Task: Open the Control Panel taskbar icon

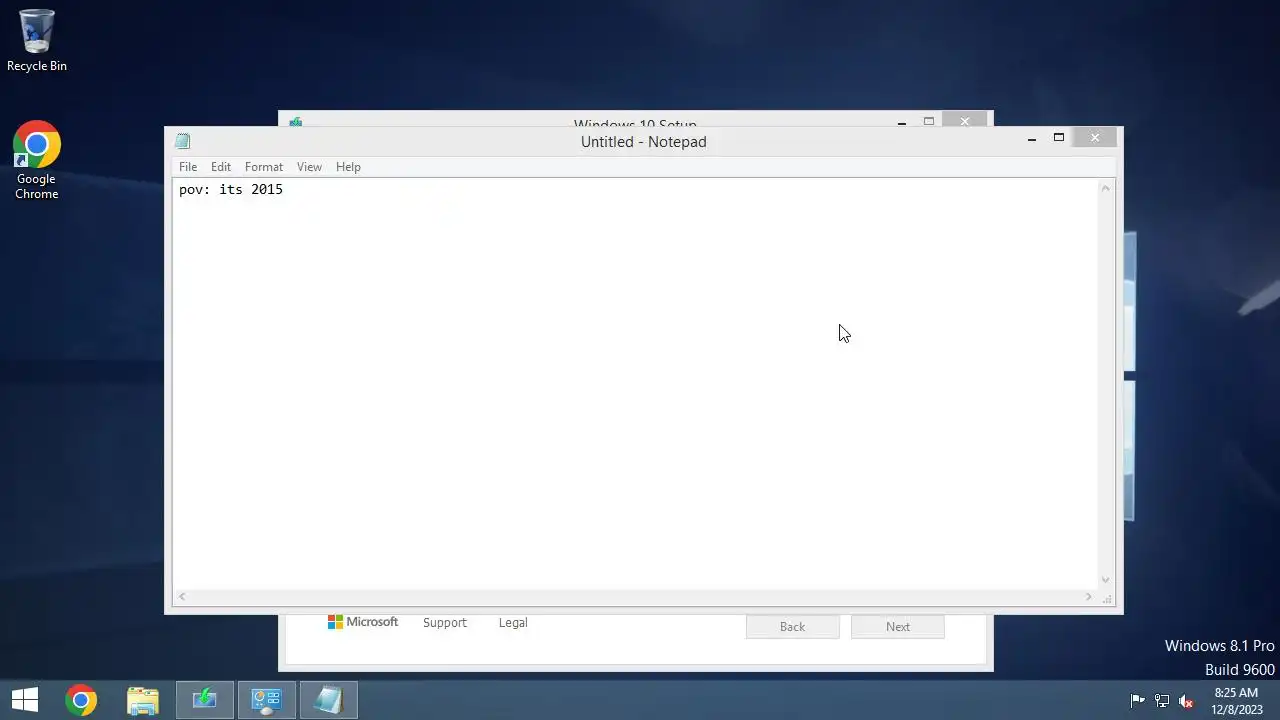Action: coord(266,700)
